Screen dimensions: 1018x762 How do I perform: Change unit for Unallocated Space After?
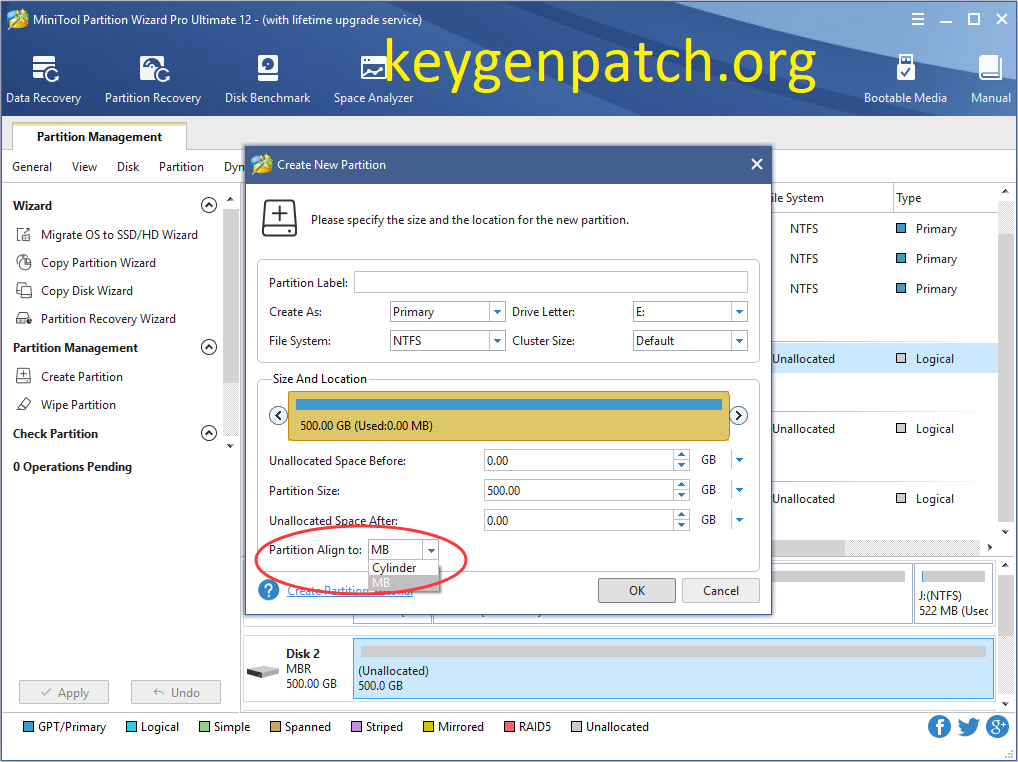(x=739, y=520)
